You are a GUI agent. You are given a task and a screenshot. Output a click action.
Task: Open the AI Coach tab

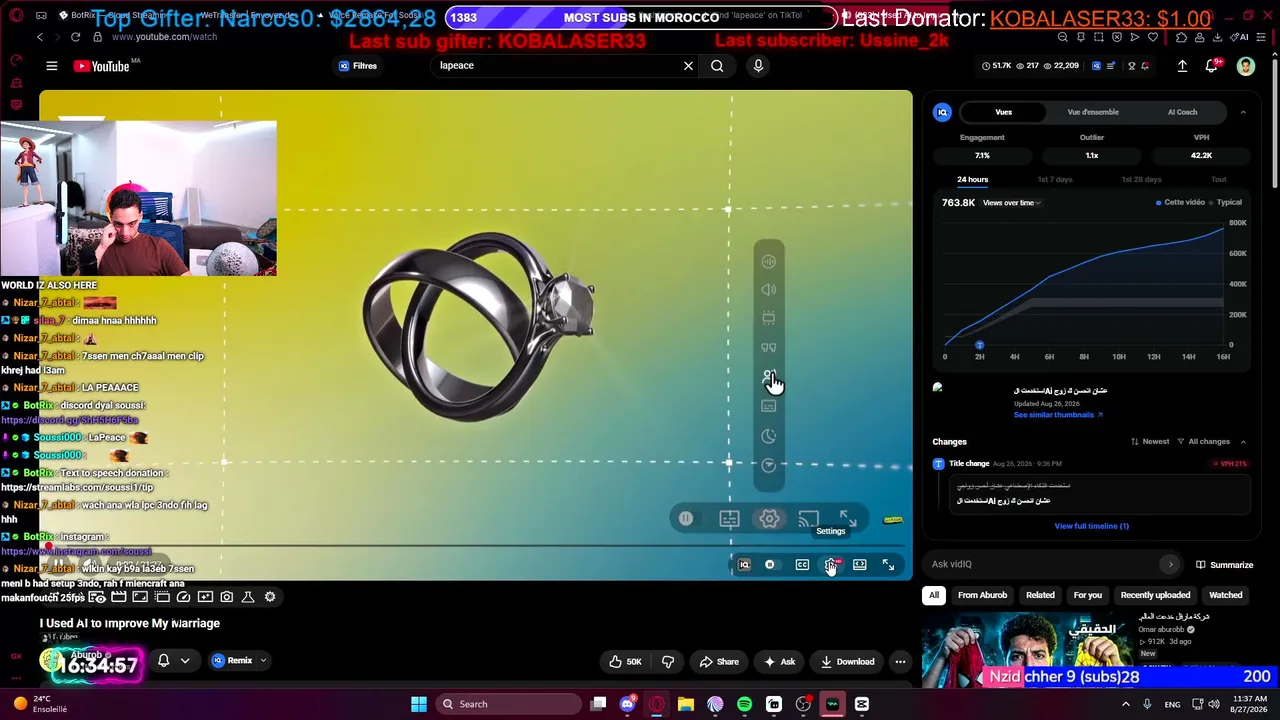[x=1182, y=112]
